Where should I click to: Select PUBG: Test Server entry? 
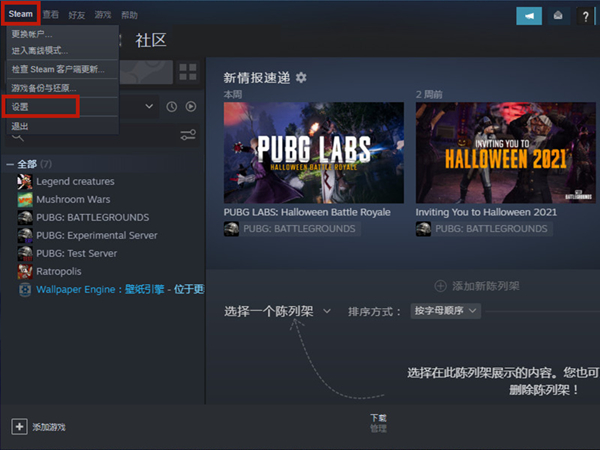(x=77, y=253)
